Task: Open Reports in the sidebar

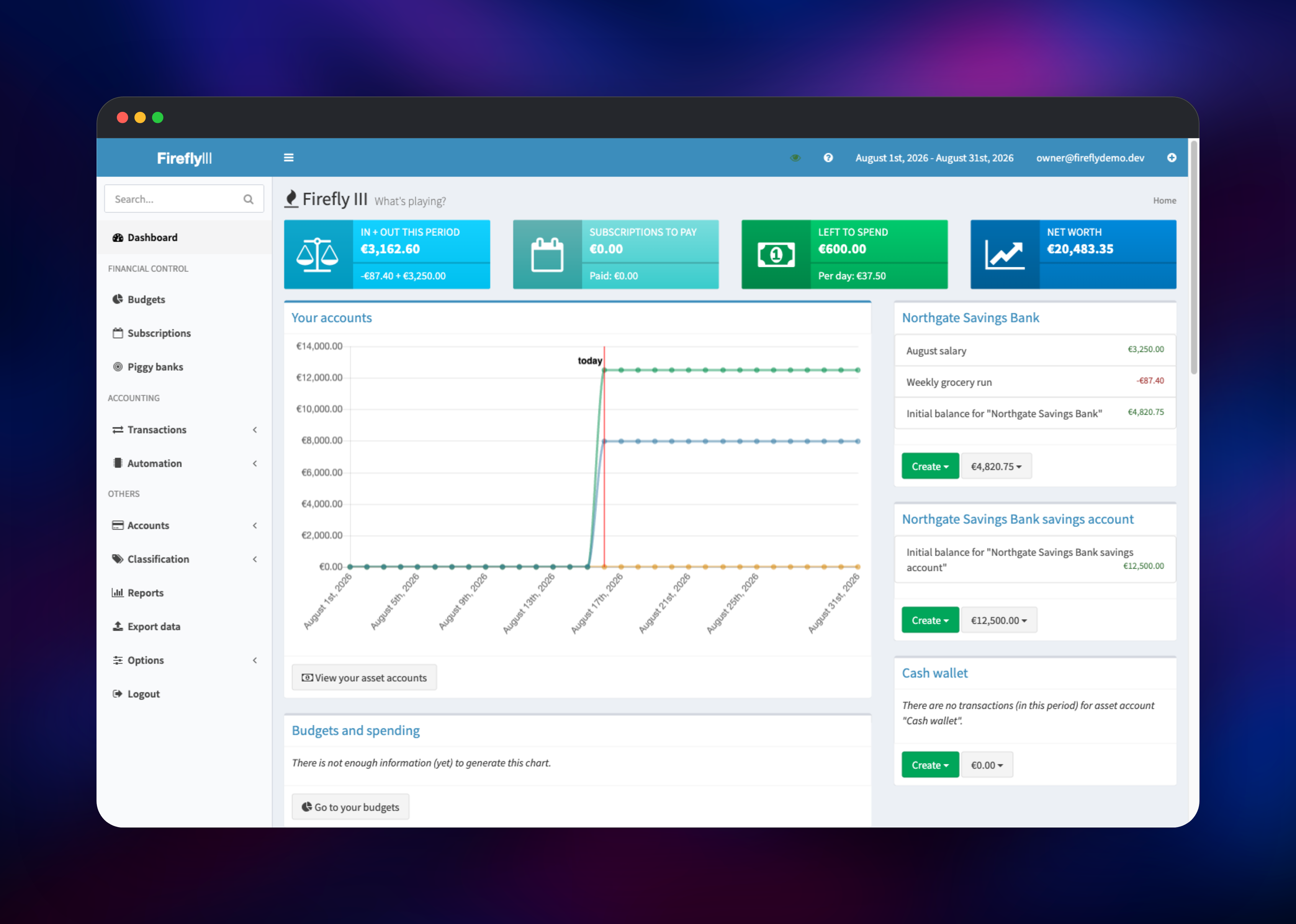Action: click(184, 592)
